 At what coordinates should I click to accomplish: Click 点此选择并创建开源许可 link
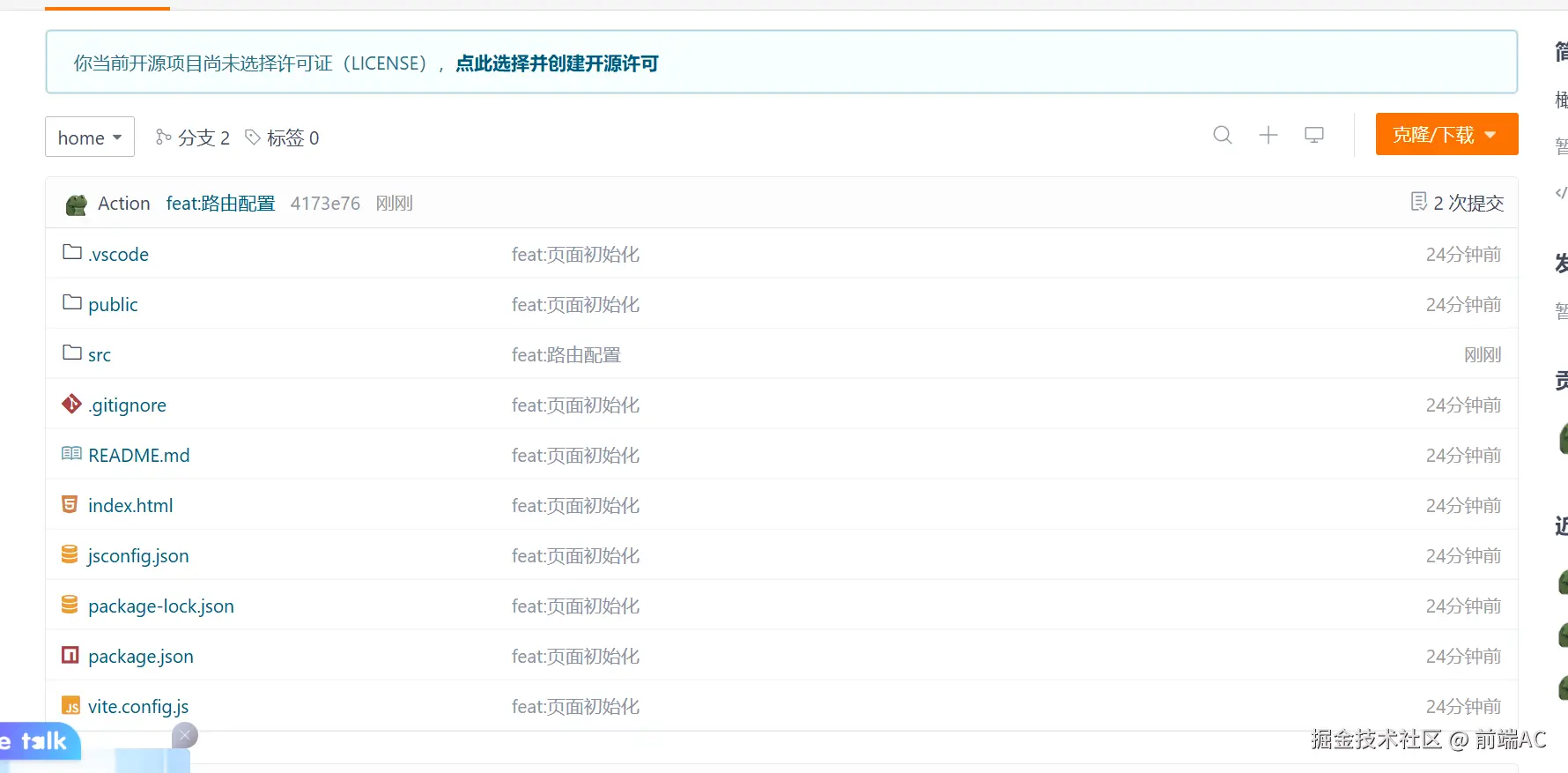(x=557, y=63)
